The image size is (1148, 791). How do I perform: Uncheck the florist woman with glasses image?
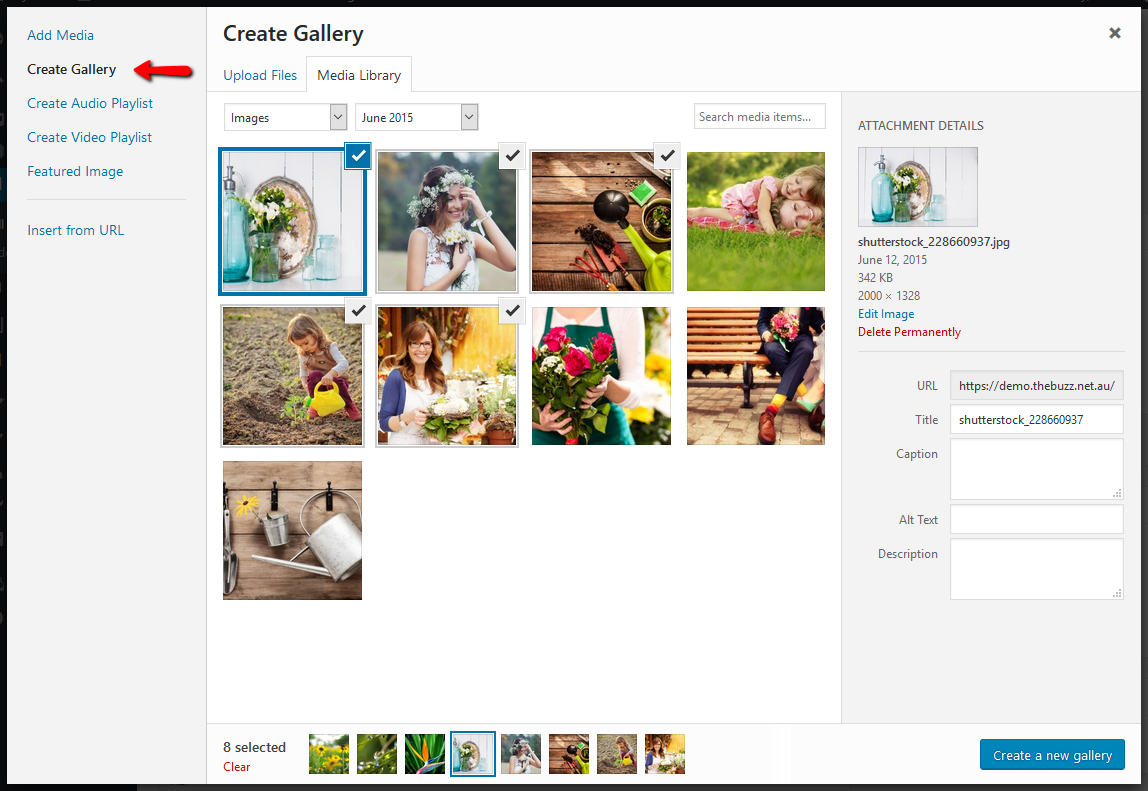512,311
